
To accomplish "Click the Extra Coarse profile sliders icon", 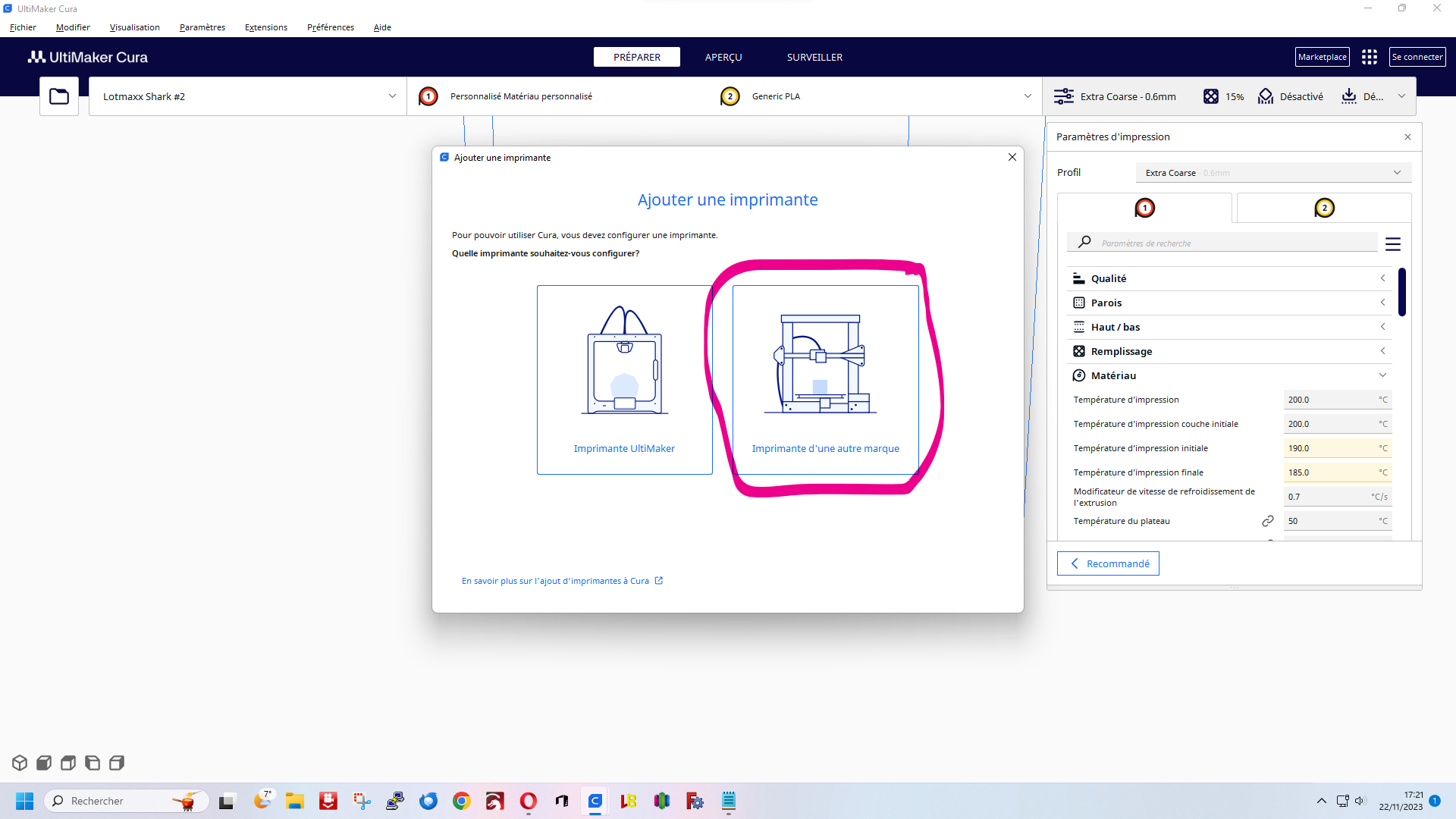I will pyautogui.click(x=1064, y=96).
